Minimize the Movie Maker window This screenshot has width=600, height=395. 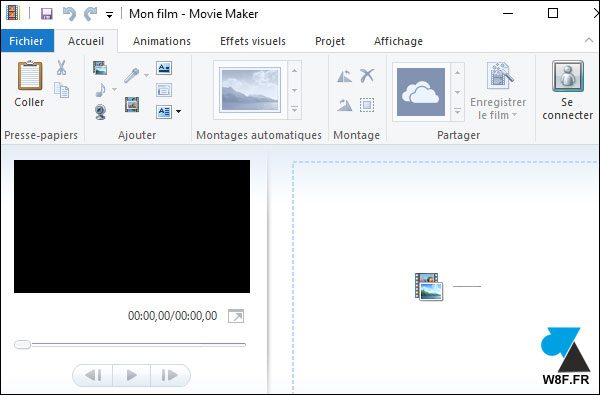point(508,13)
